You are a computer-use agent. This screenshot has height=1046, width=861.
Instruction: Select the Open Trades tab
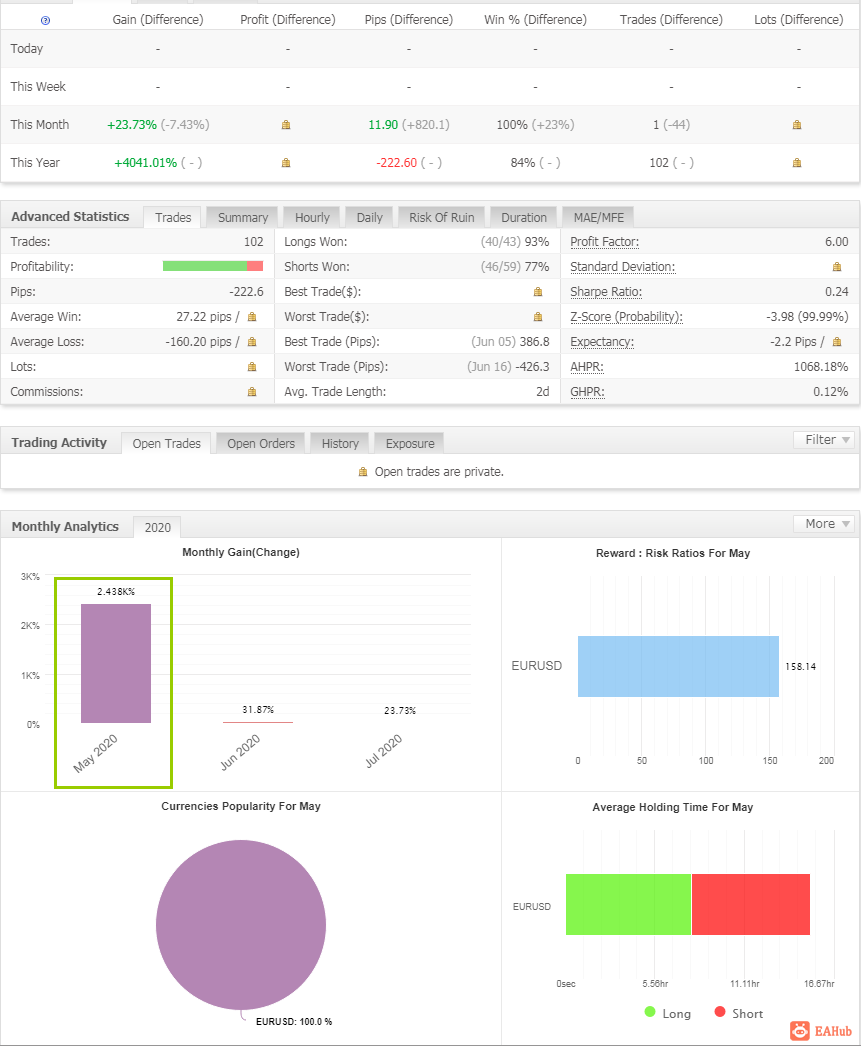[x=166, y=444]
